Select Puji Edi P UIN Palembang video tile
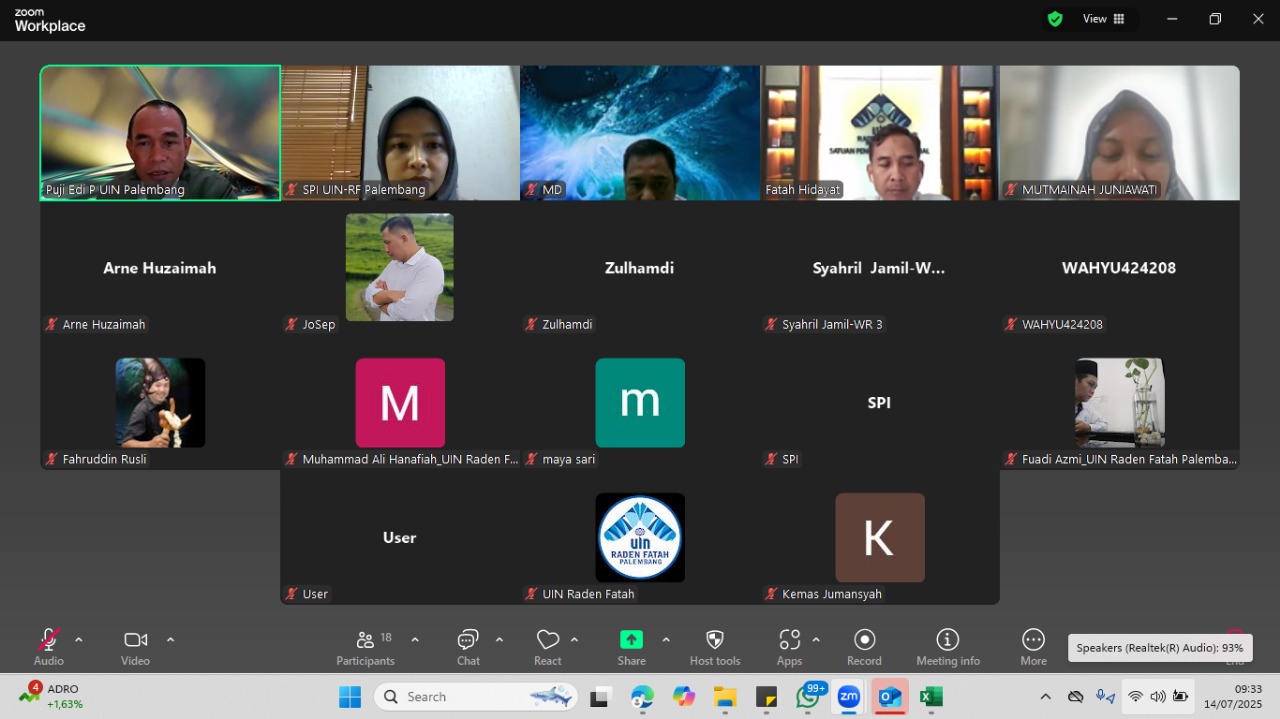The height and width of the screenshot is (719, 1280). coord(160,133)
